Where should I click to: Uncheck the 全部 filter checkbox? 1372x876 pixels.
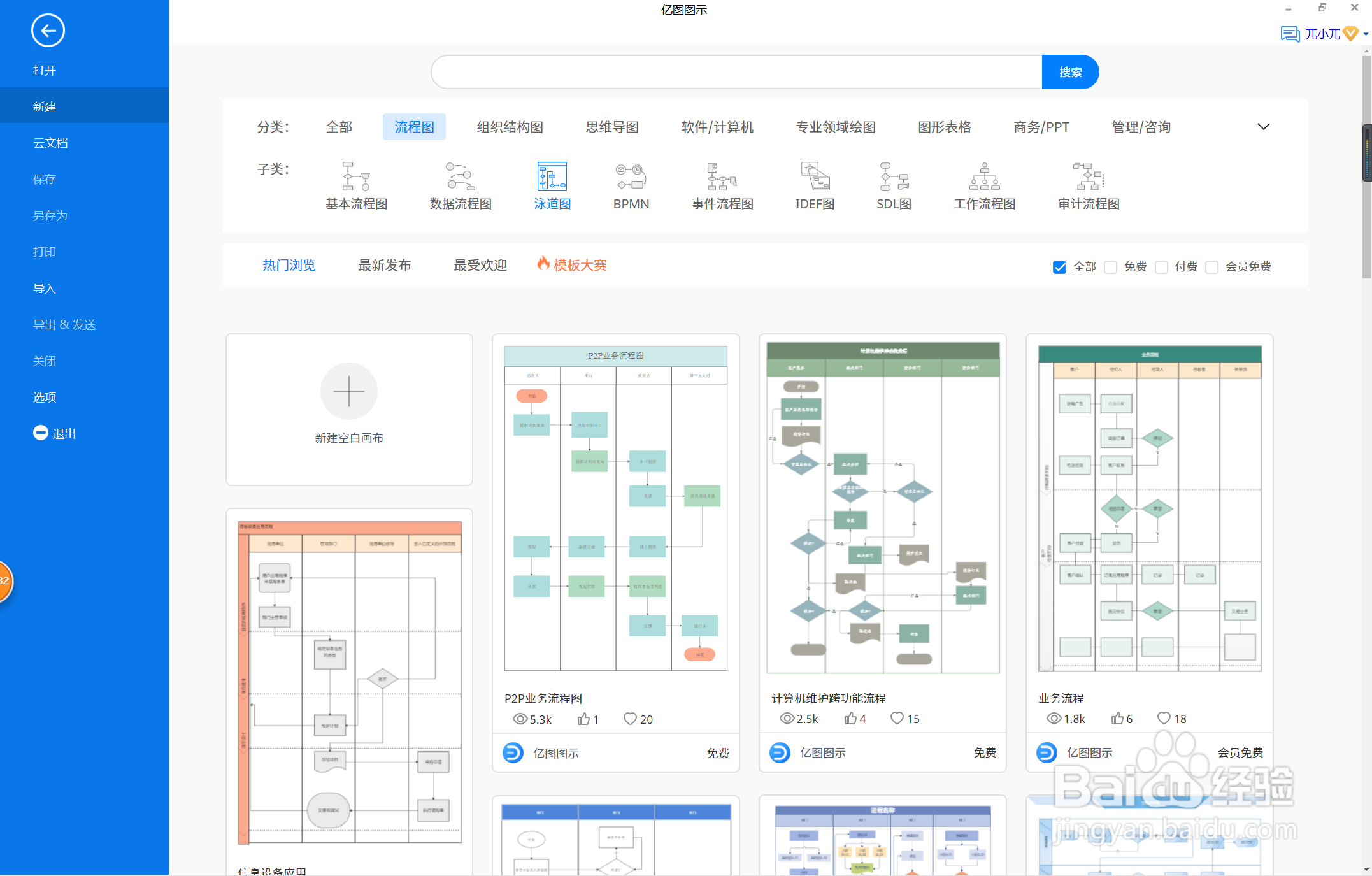[1059, 267]
